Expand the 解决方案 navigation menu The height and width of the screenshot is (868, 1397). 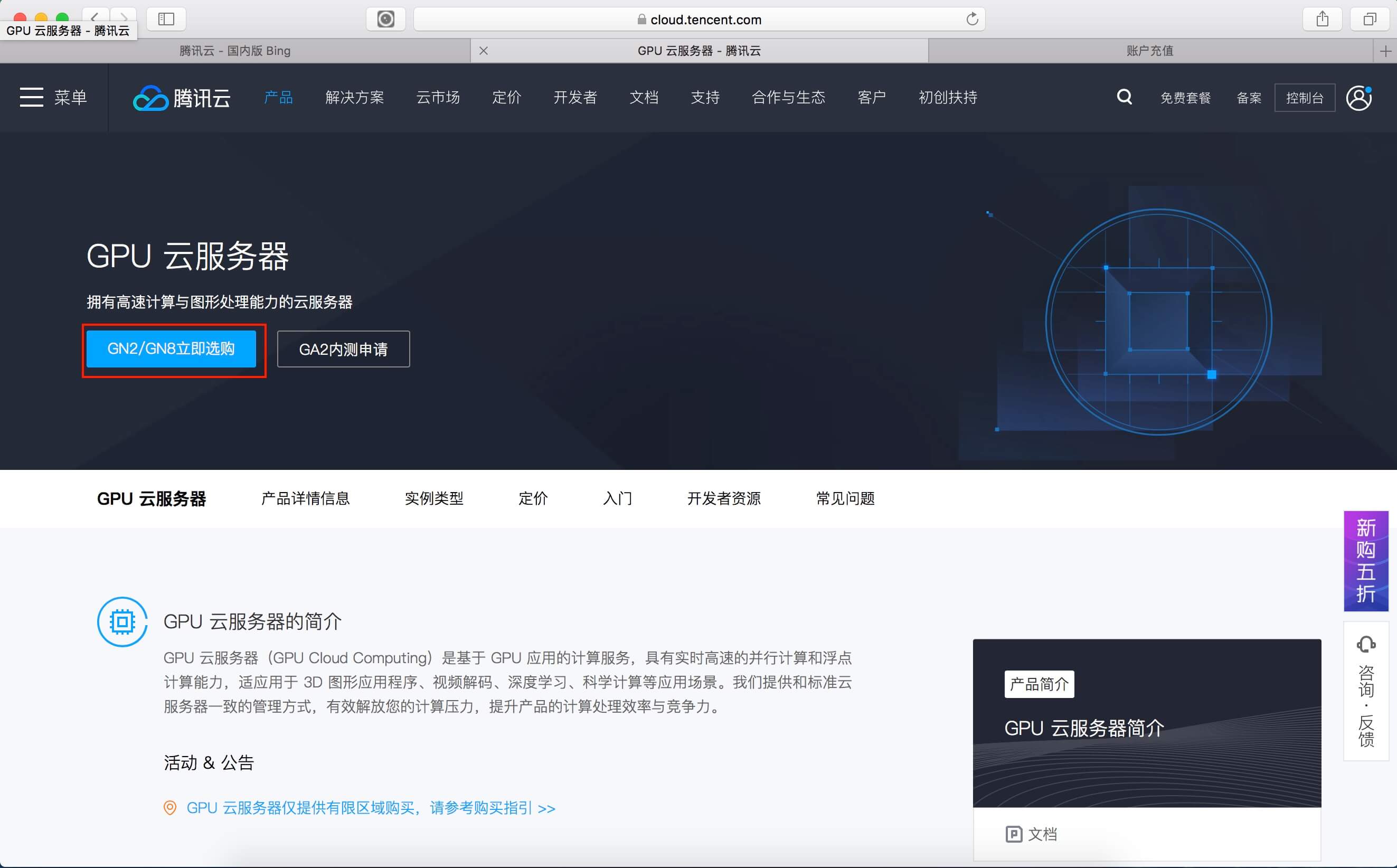354,98
